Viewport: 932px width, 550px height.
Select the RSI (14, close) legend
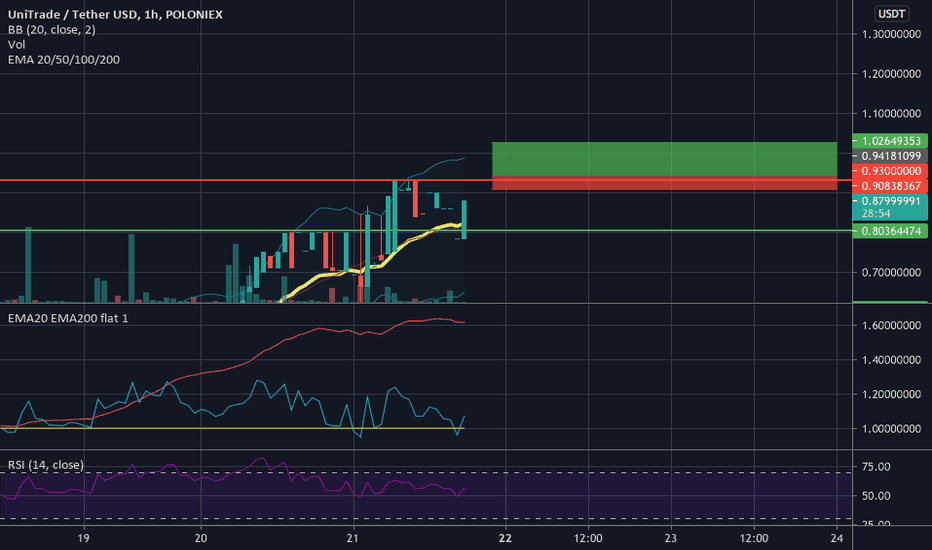click(46, 464)
